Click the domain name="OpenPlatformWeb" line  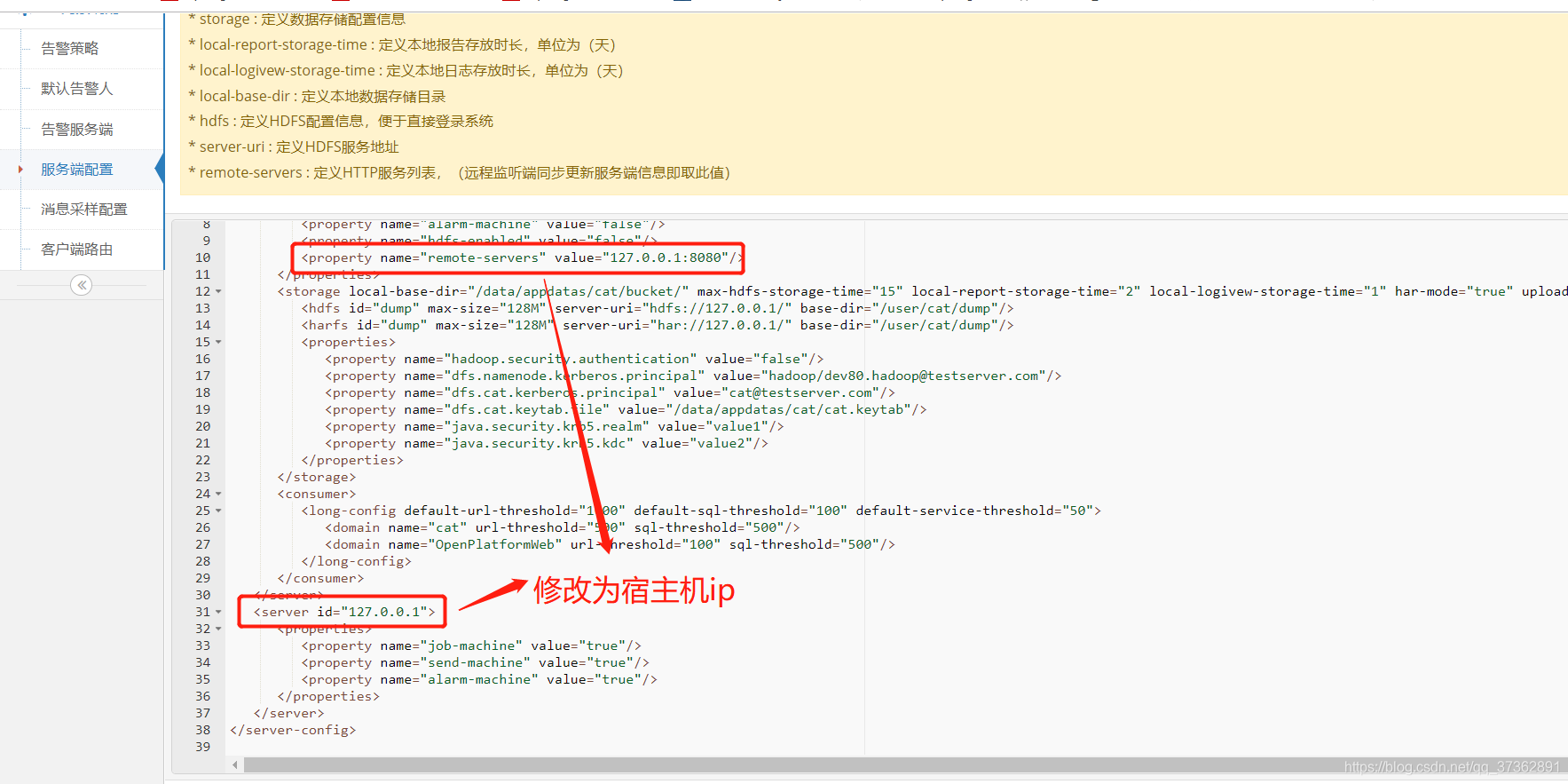(x=609, y=544)
